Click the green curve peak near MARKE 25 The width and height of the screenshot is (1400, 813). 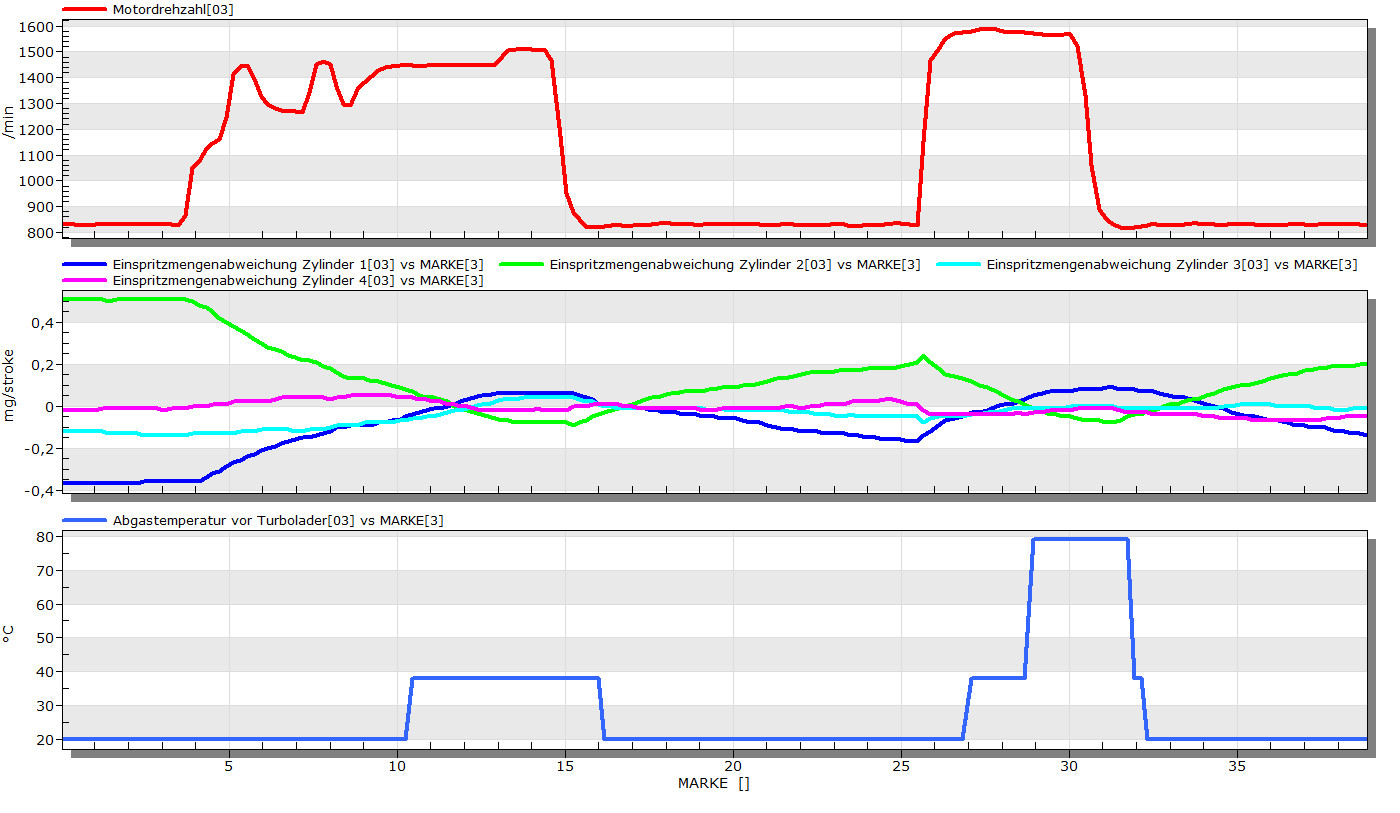(x=923, y=356)
